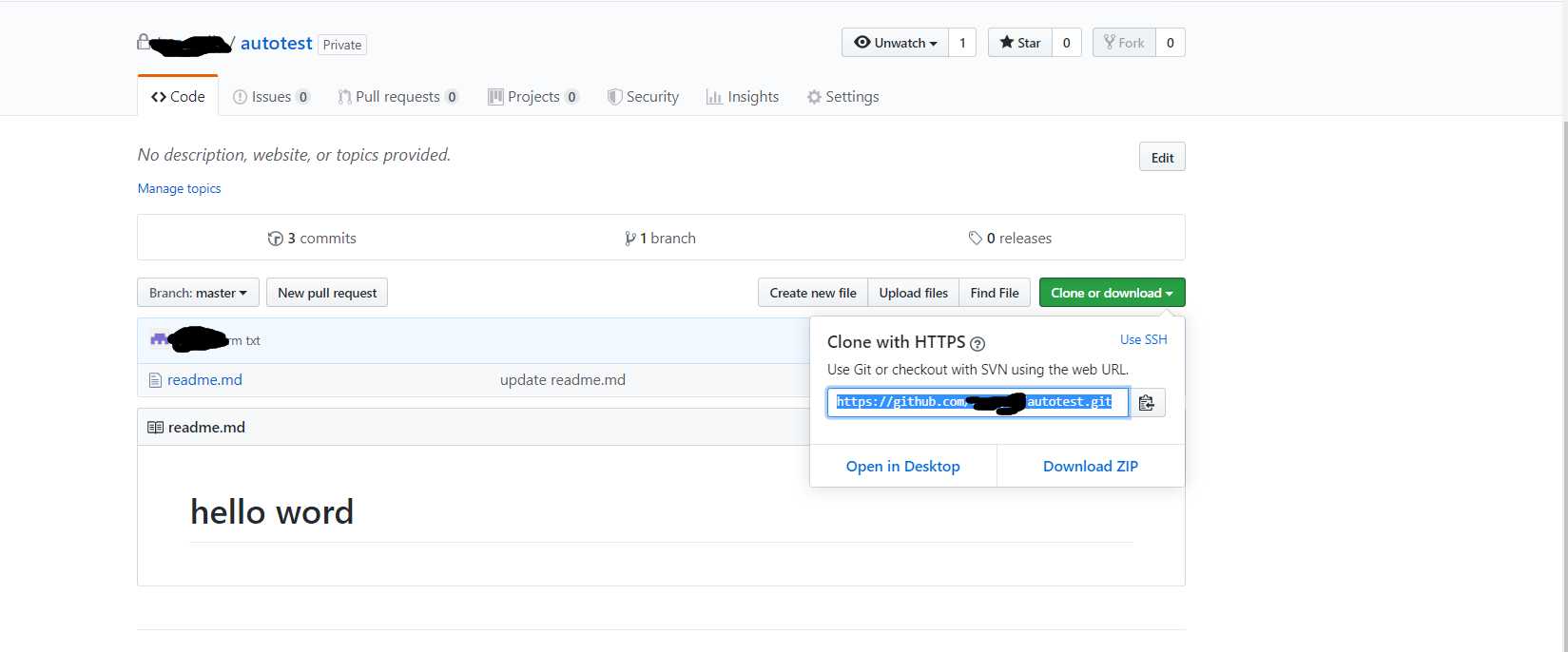Click the Fork button

pos(1124,43)
